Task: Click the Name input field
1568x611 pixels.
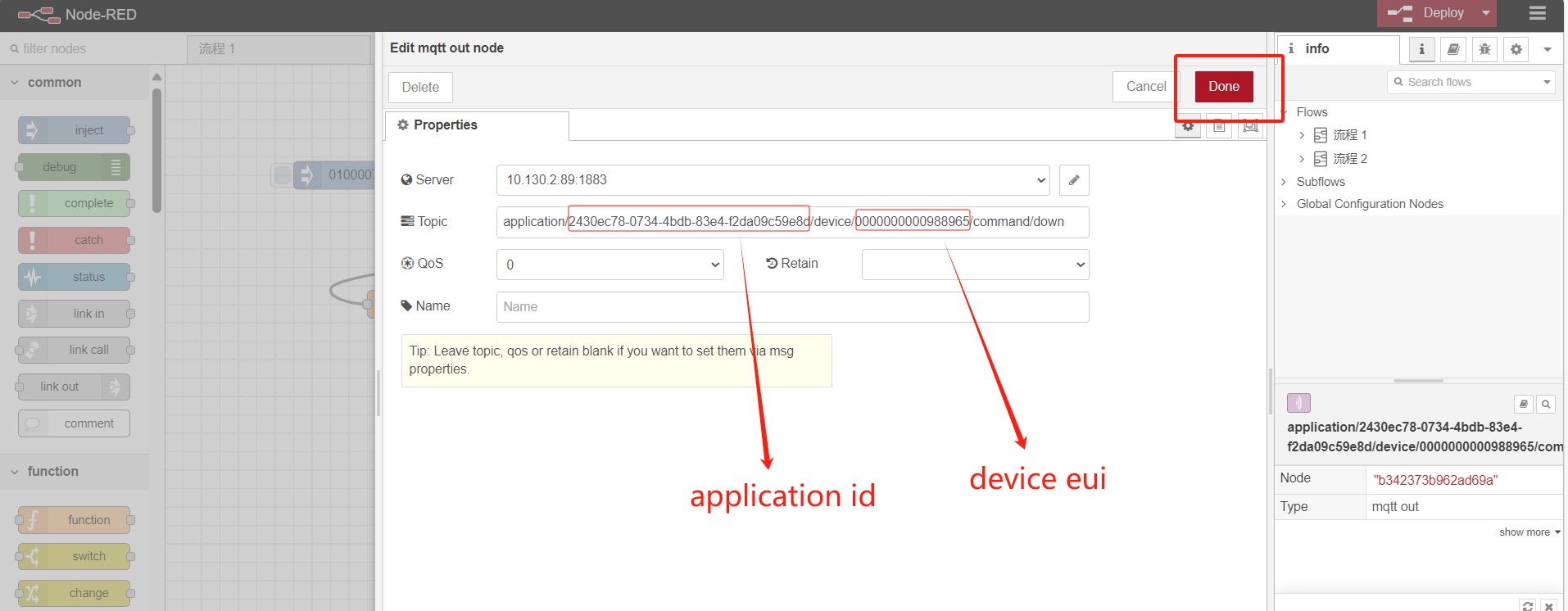Action: pyautogui.click(x=792, y=307)
